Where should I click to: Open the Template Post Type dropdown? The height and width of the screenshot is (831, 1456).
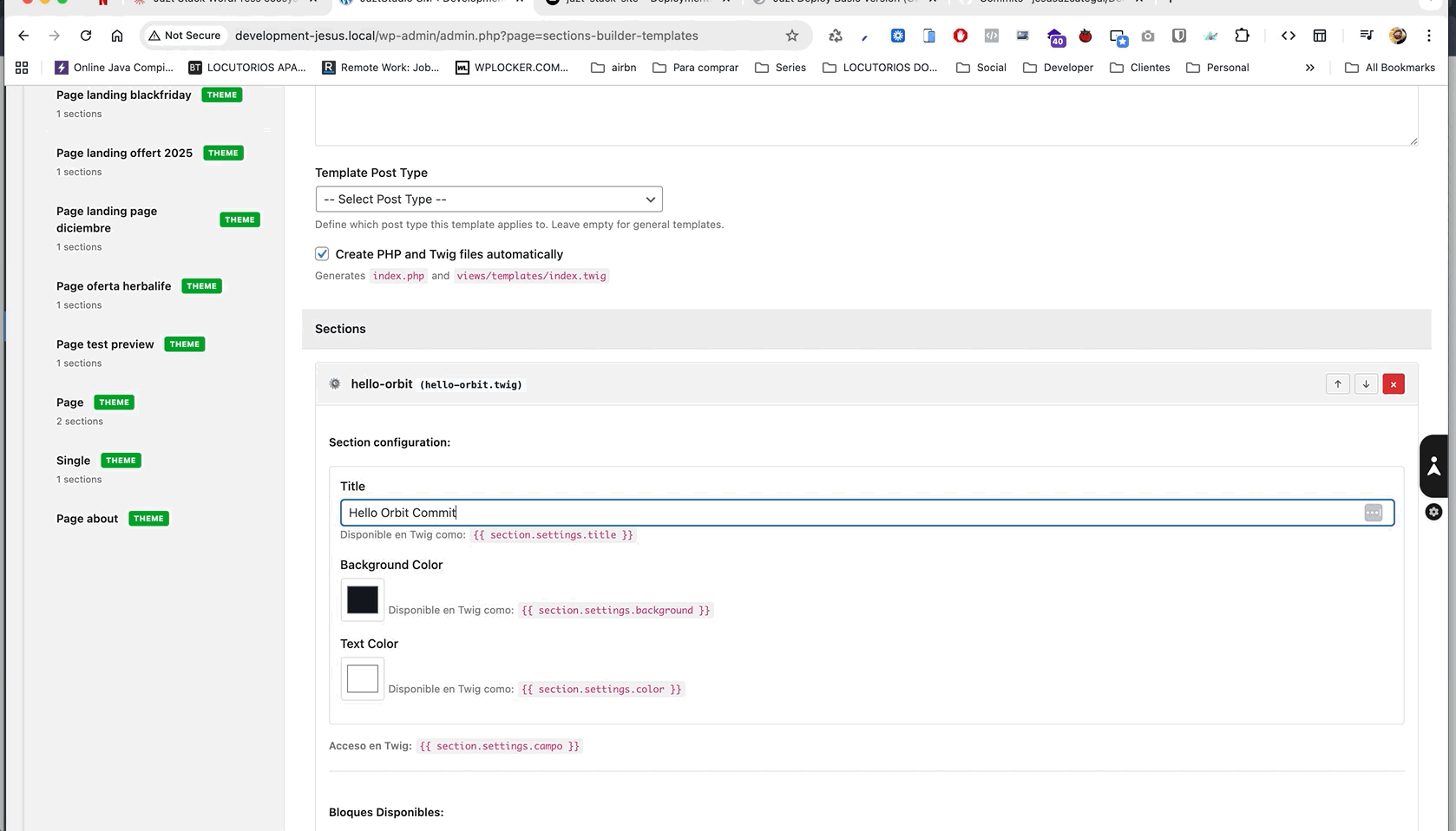tap(489, 200)
